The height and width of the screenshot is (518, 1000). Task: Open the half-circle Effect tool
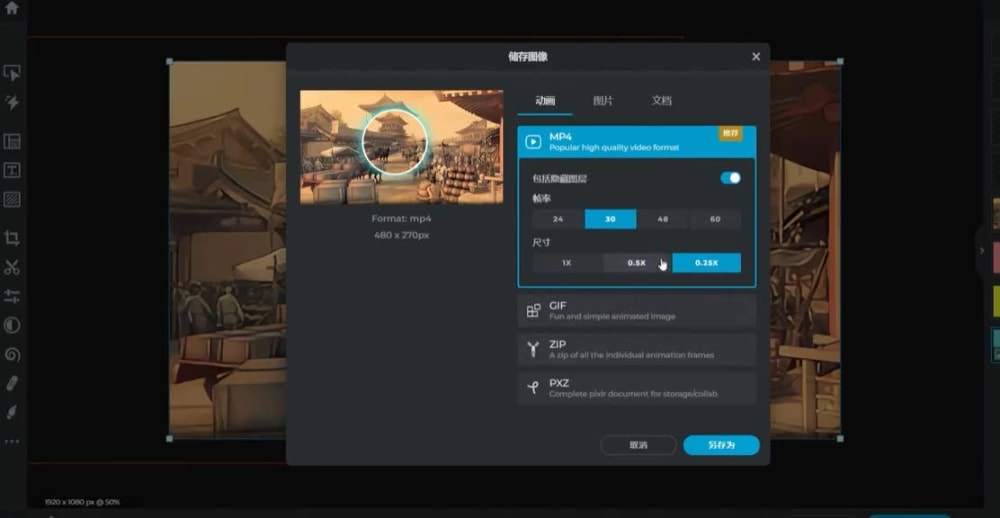11,325
